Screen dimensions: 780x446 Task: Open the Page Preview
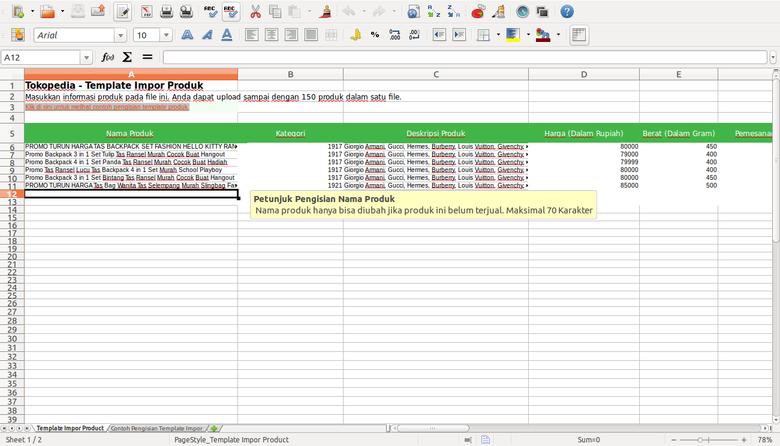point(187,11)
